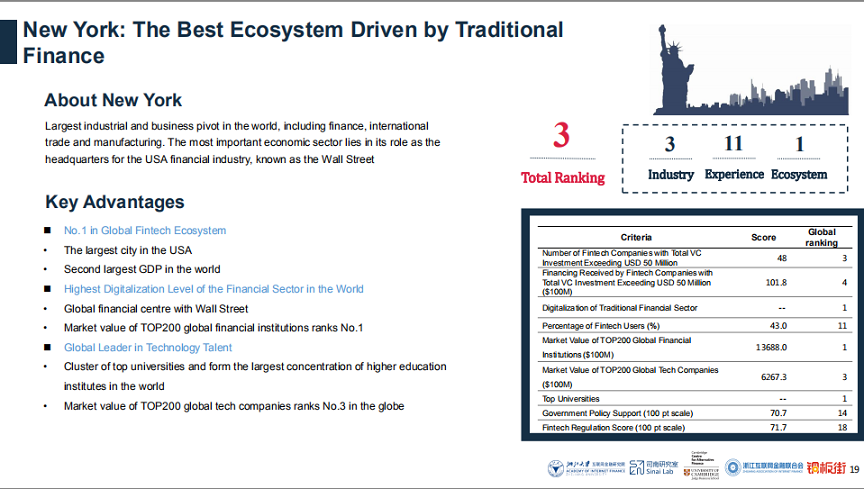Viewport: 864px width, 489px height.
Task: Click the page number 19
Action: pyautogui.click(x=854, y=470)
